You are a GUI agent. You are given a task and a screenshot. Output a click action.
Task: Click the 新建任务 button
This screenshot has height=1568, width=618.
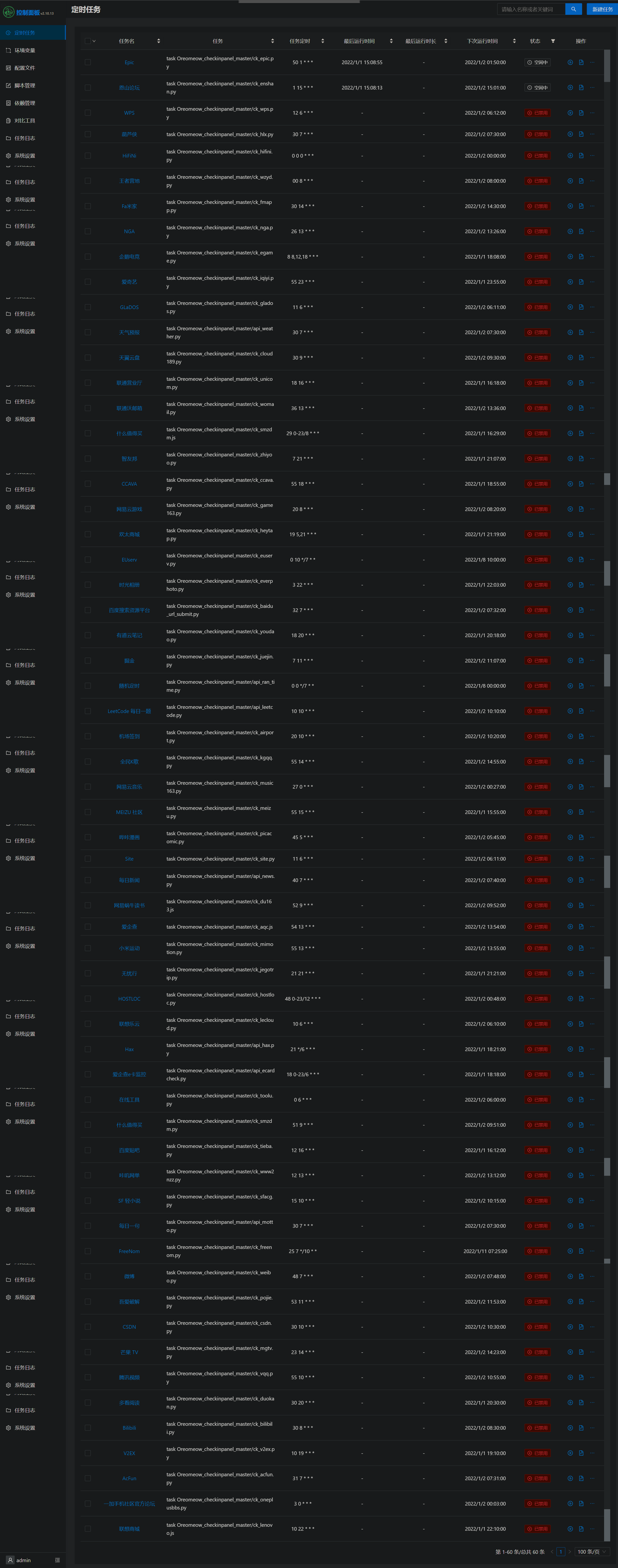tap(602, 9)
